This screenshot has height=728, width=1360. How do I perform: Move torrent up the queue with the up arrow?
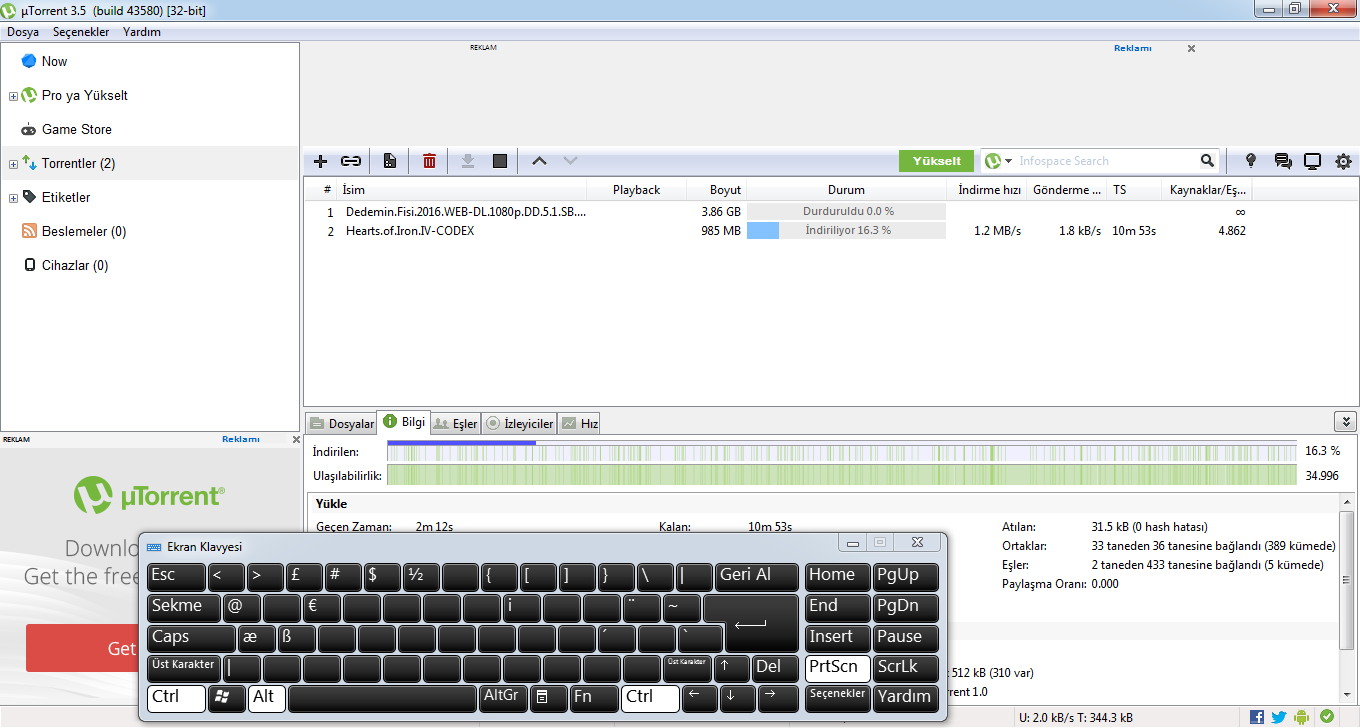point(539,161)
